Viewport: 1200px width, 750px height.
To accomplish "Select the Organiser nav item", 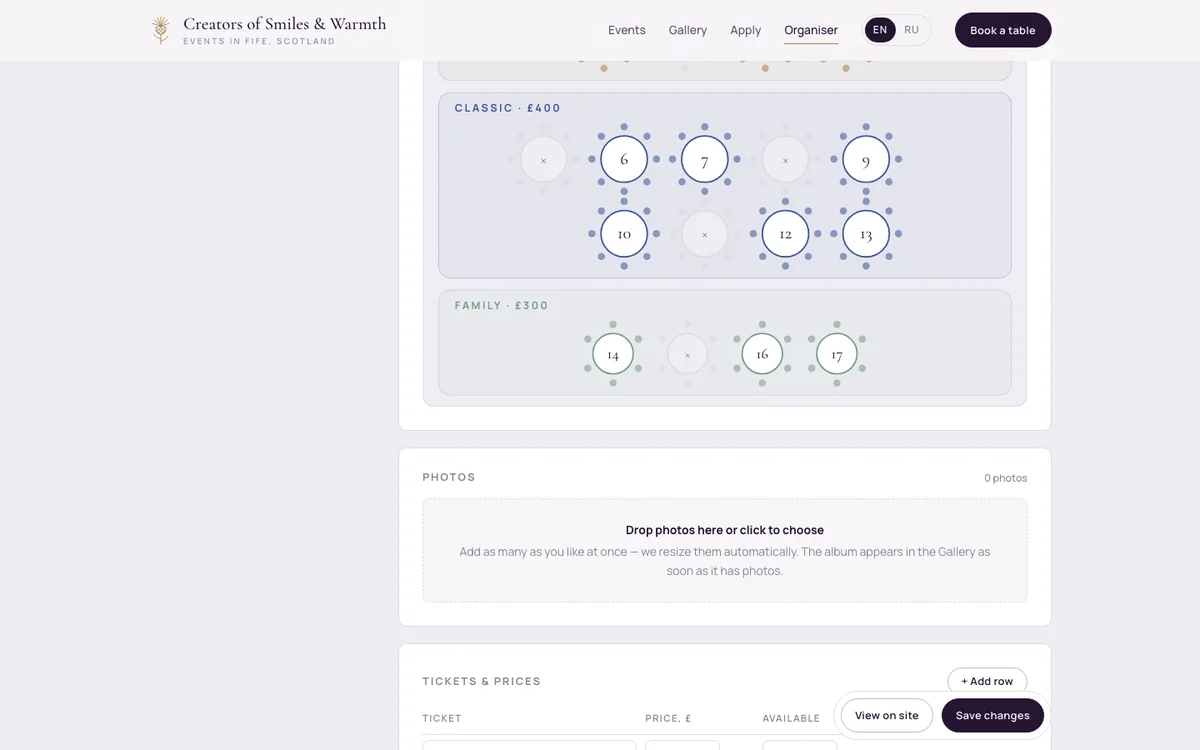I will point(811,30).
